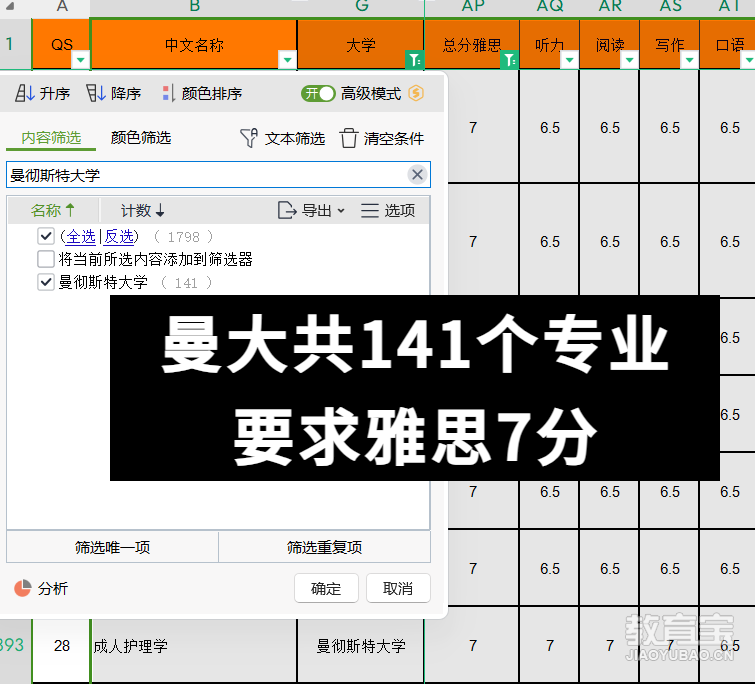Select column AP header
This screenshot has height=684, width=755.
472,7
